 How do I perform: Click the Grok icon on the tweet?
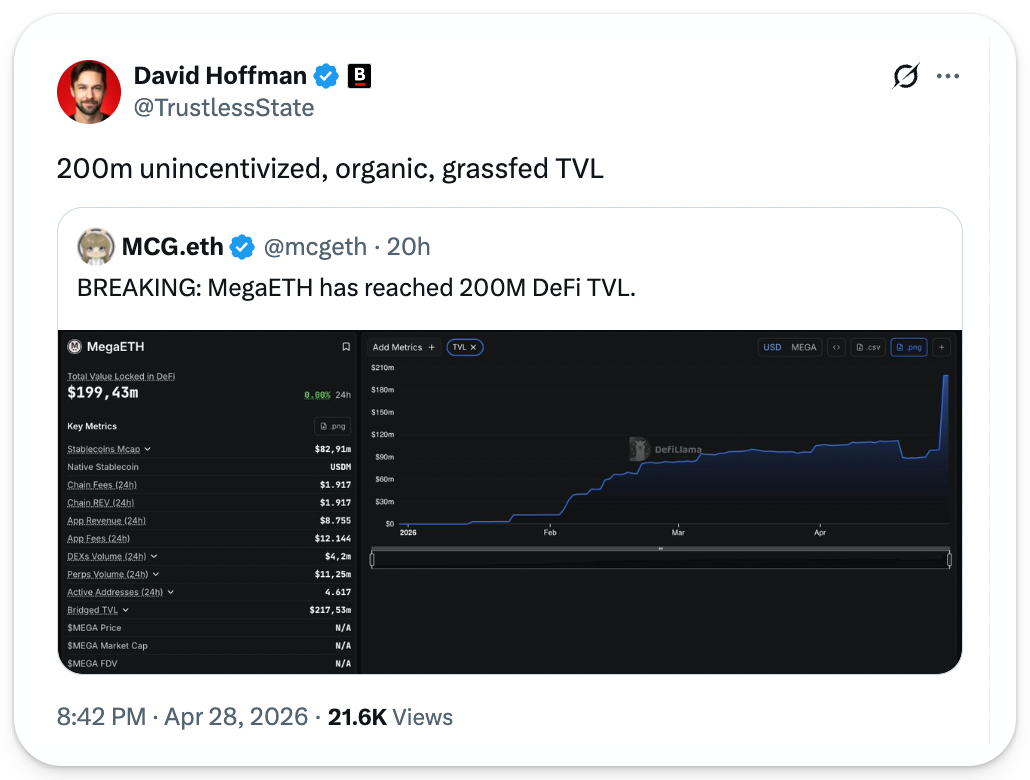pyautogui.click(x=906, y=76)
